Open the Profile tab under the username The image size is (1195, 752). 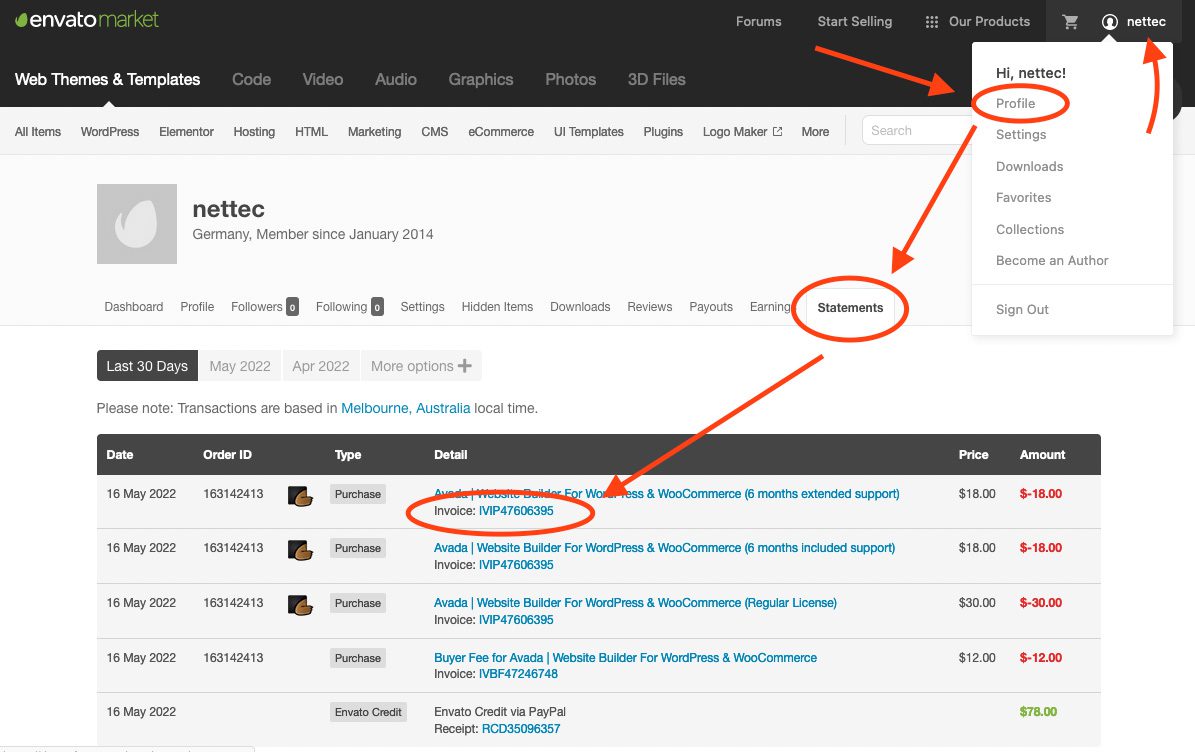197,307
